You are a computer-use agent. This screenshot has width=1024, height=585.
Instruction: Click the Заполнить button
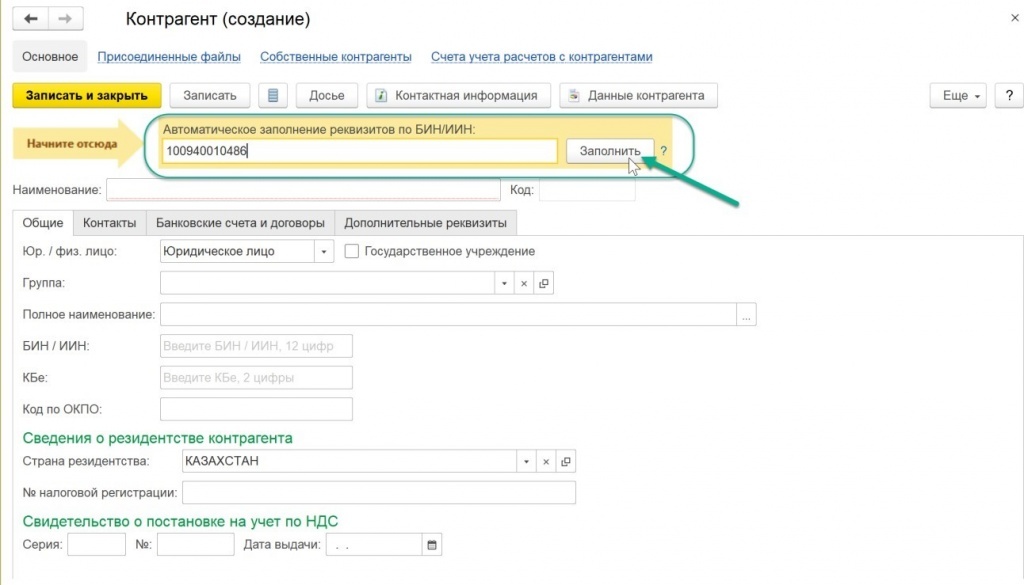[610, 151]
